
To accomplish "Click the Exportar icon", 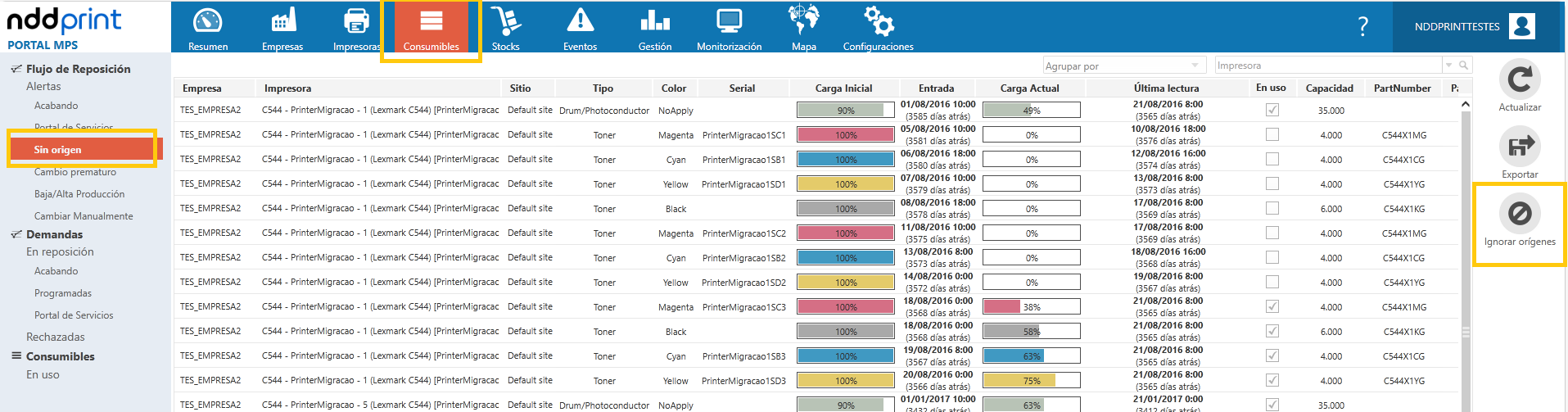I will [x=1520, y=147].
